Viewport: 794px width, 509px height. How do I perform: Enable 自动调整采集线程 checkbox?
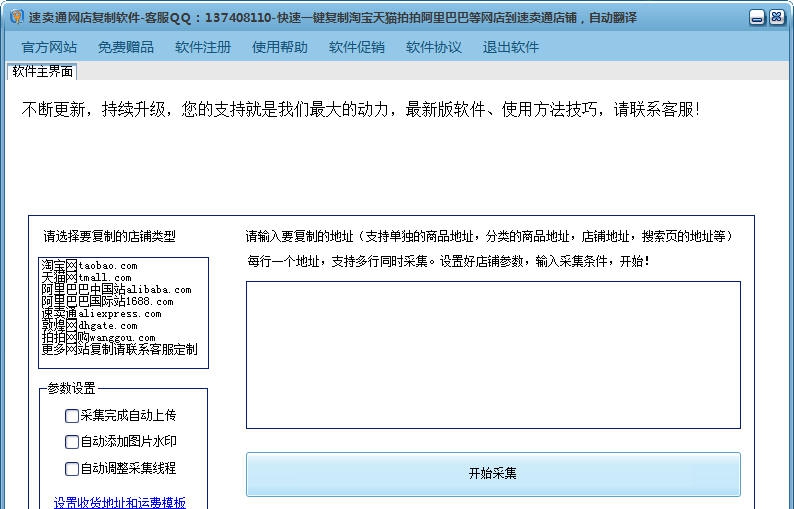pos(72,468)
